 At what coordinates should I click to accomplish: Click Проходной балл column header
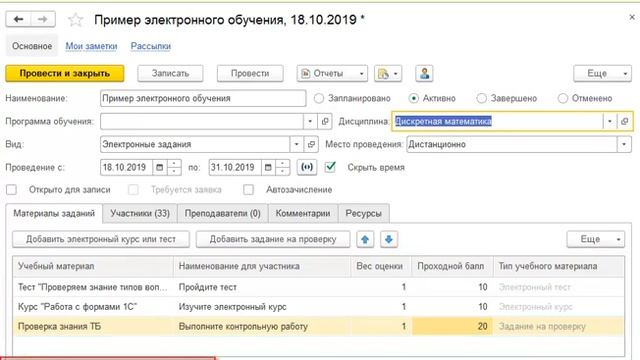452,266
